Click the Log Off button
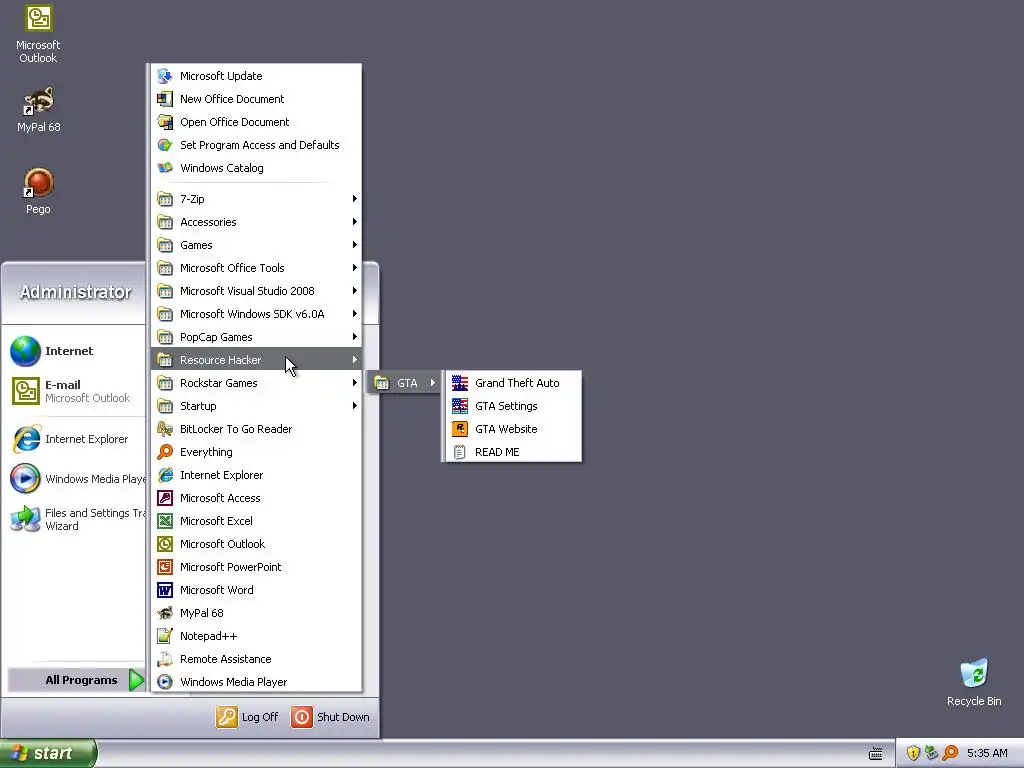The width and height of the screenshot is (1024, 768). [x=247, y=717]
